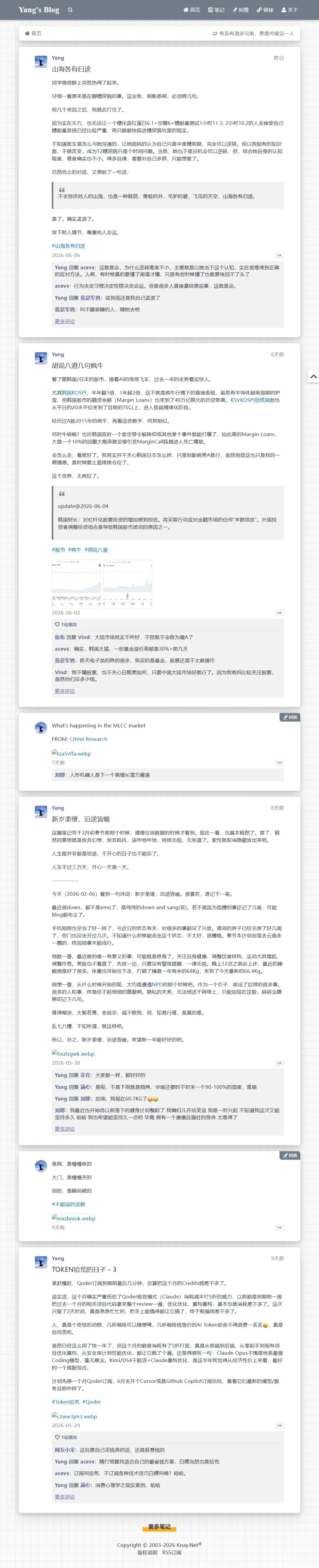Screen dimensions: 319x1568
Task: Click the comment button on the MLCC post
Action: pyautogui.click(x=279, y=763)
